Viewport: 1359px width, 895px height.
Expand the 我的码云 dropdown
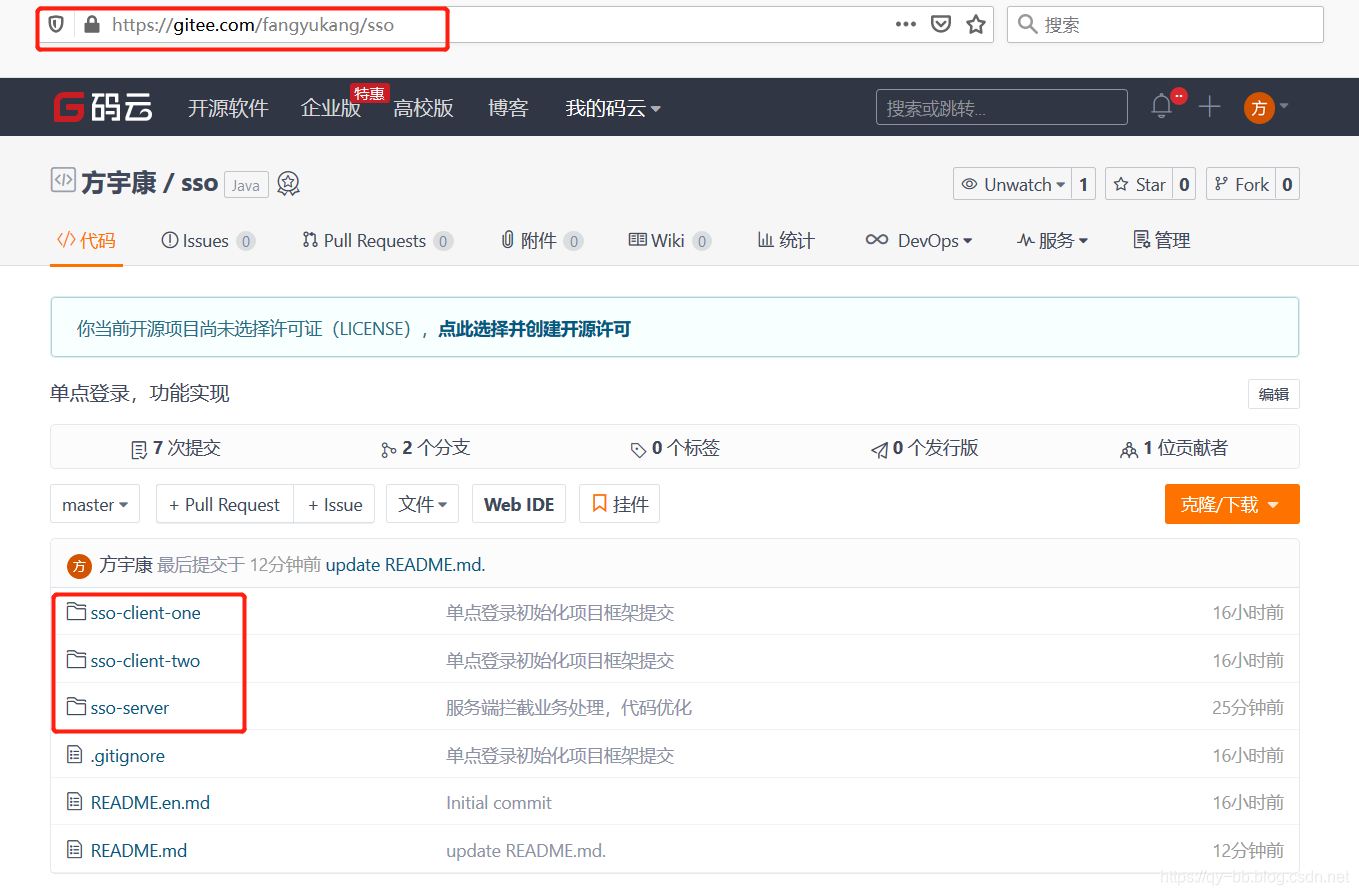[613, 108]
